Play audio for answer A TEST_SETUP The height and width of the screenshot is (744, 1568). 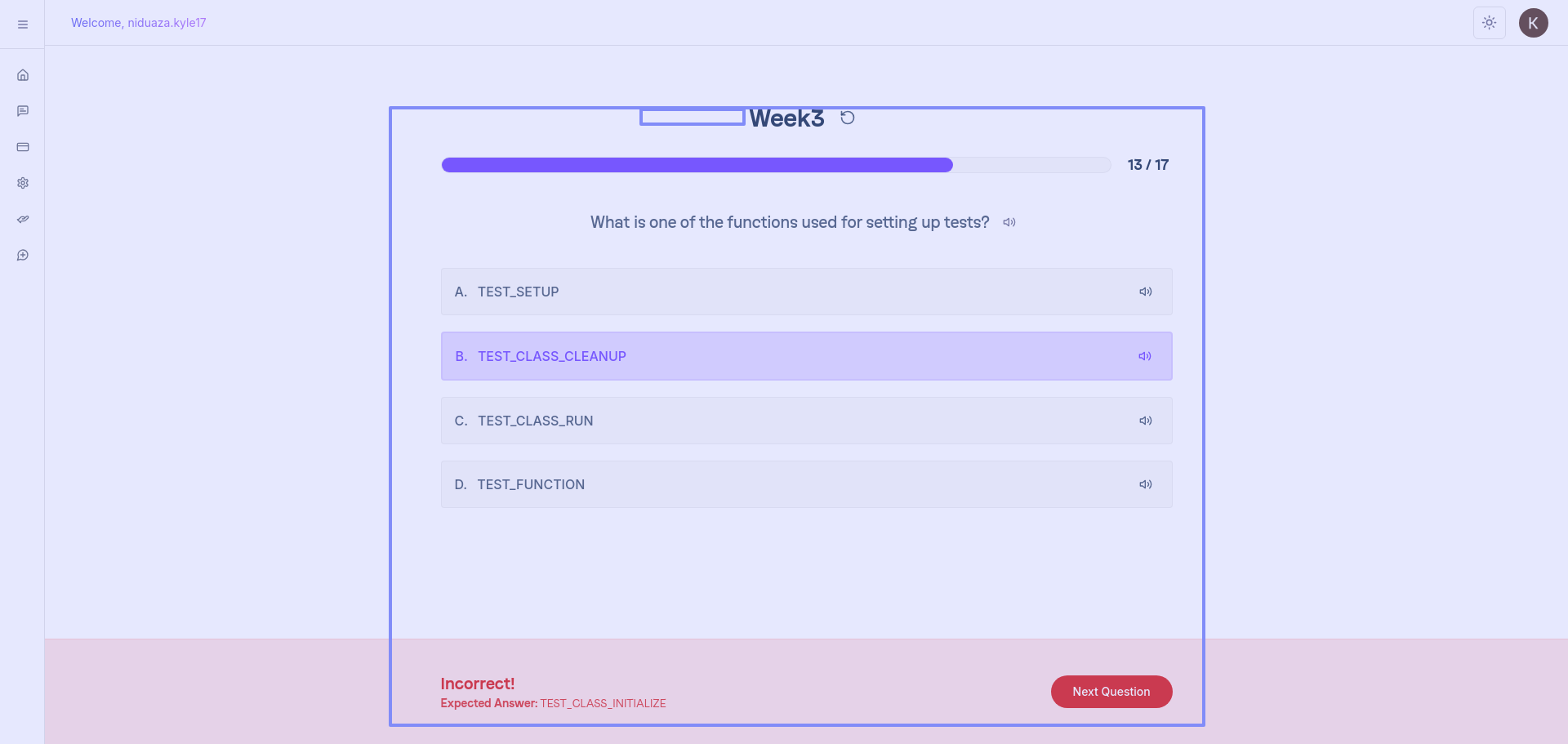pyautogui.click(x=1146, y=292)
